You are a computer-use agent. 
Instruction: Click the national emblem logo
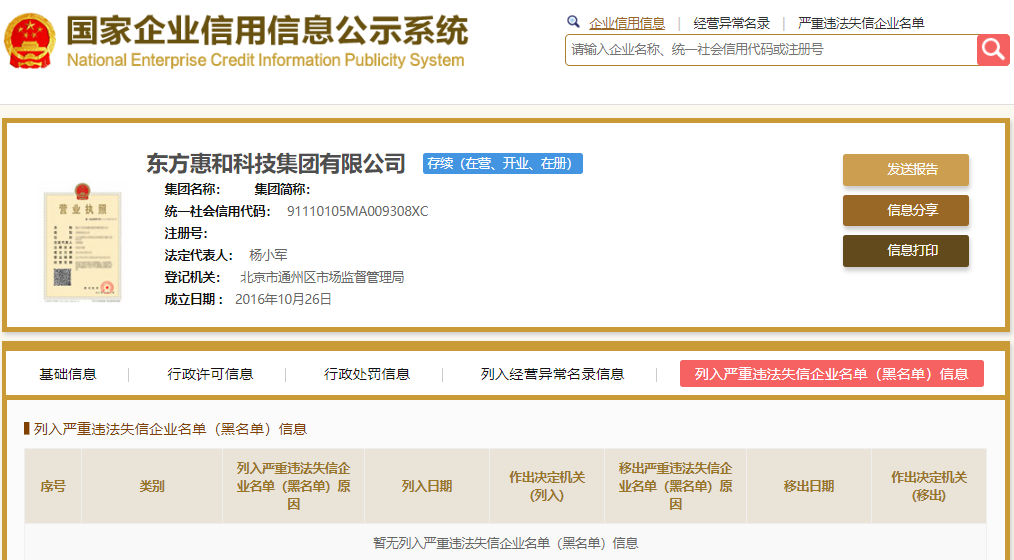[30, 41]
